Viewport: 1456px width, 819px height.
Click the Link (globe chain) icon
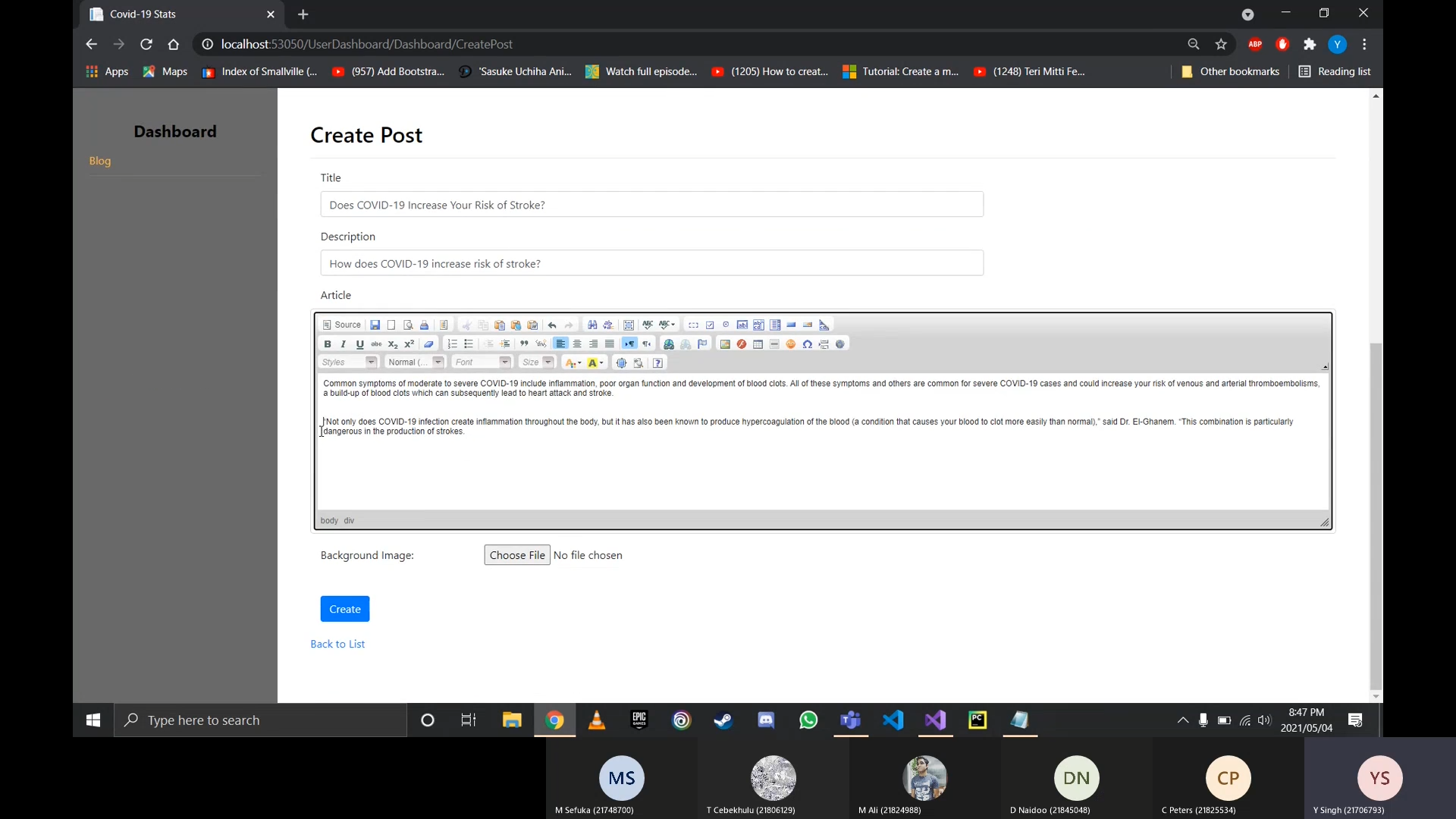point(669,344)
